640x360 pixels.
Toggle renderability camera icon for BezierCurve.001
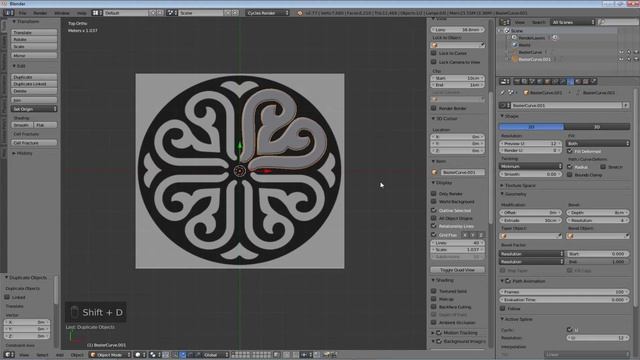pyautogui.click(x=636, y=59)
